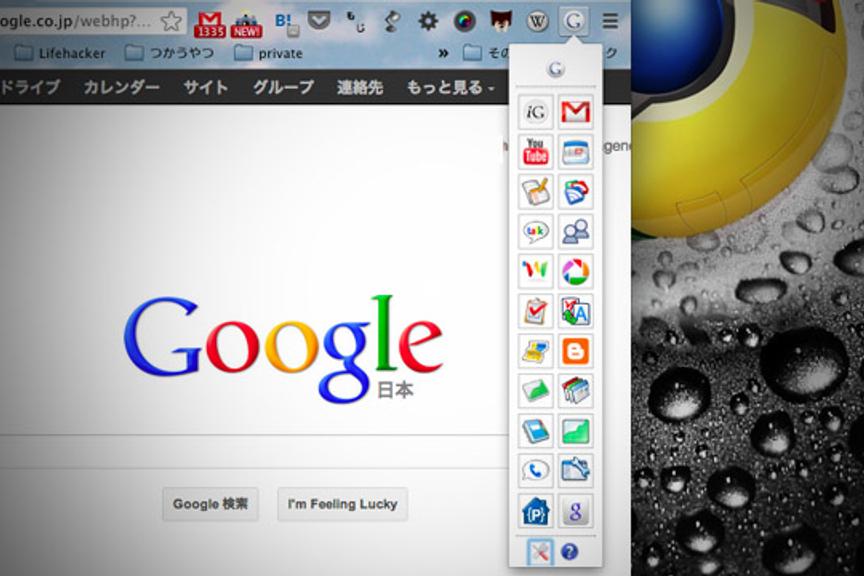Open iGoogle from the shortcuts popup
The image size is (864, 576).
click(x=536, y=112)
